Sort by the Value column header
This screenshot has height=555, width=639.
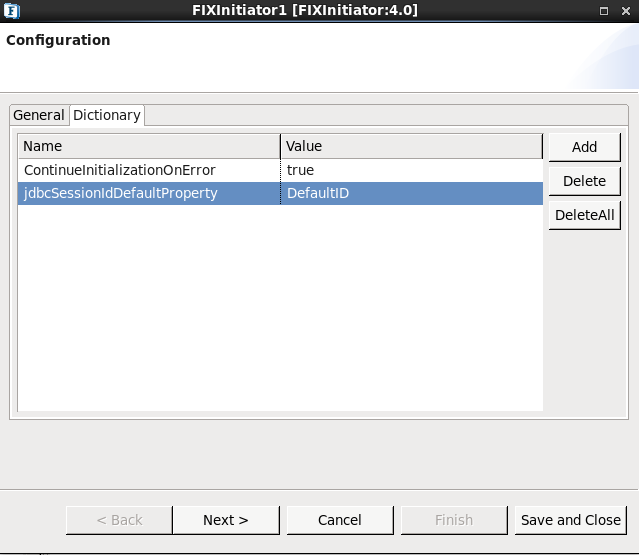412,146
